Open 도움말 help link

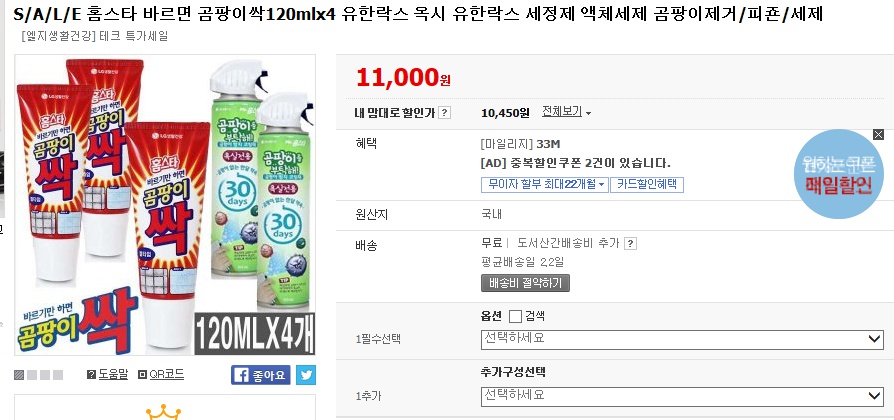[108, 374]
